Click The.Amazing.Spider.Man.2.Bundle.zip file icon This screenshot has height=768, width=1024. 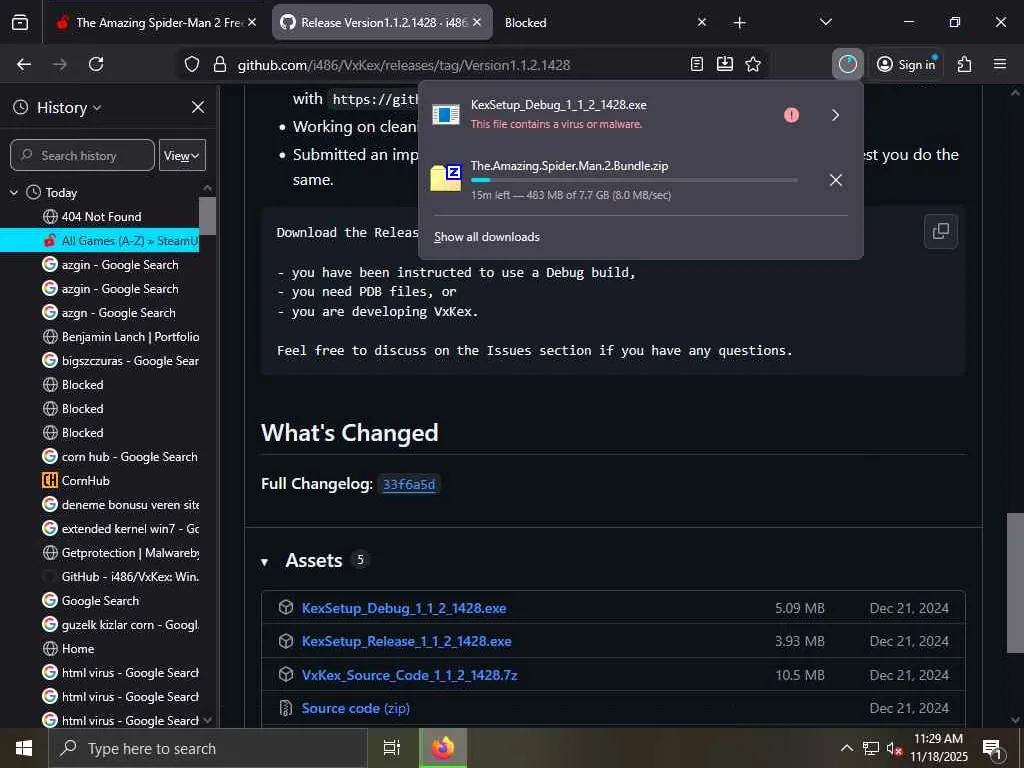pos(446,177)
